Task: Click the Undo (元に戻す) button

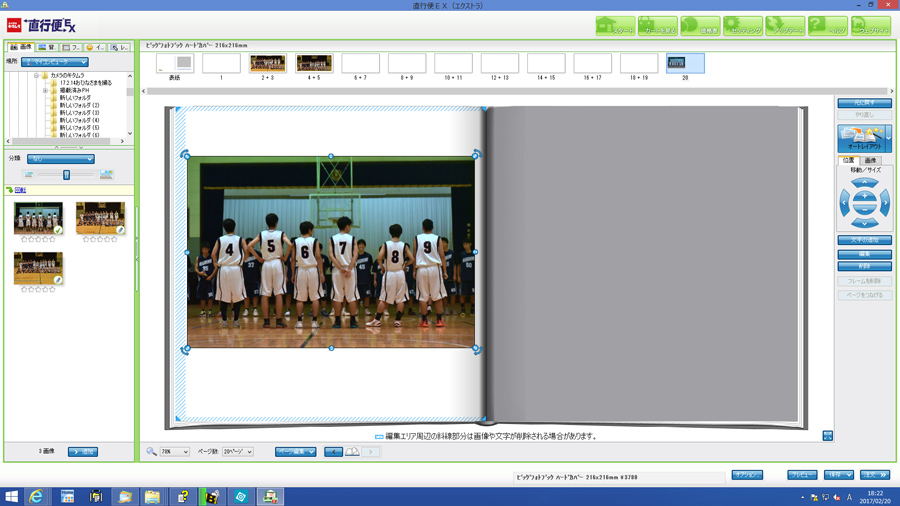Action: click(x=864, y=103)
